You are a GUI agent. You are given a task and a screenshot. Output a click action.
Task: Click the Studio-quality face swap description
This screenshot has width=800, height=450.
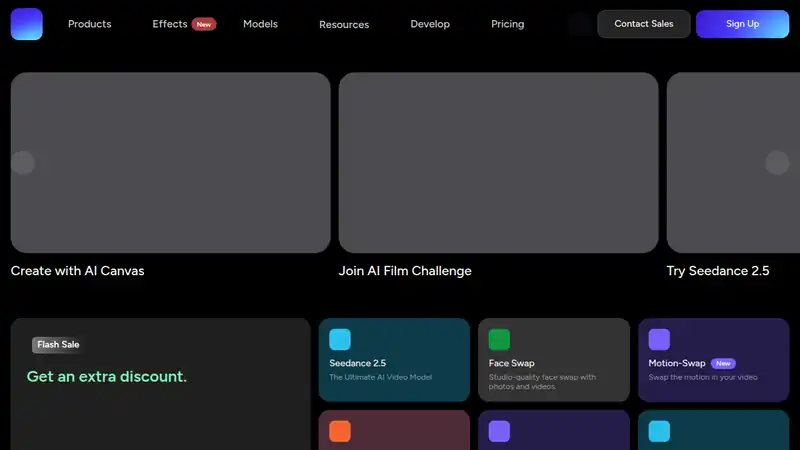pos(542,382)
